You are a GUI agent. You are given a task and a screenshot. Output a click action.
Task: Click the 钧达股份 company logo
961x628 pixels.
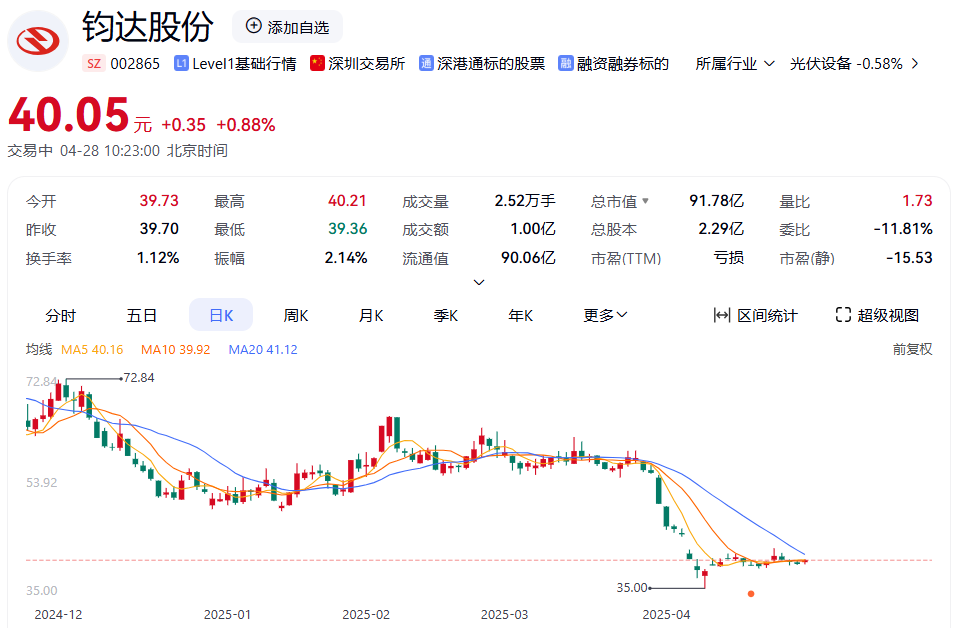pyautogui.click(x=37, y=41)
